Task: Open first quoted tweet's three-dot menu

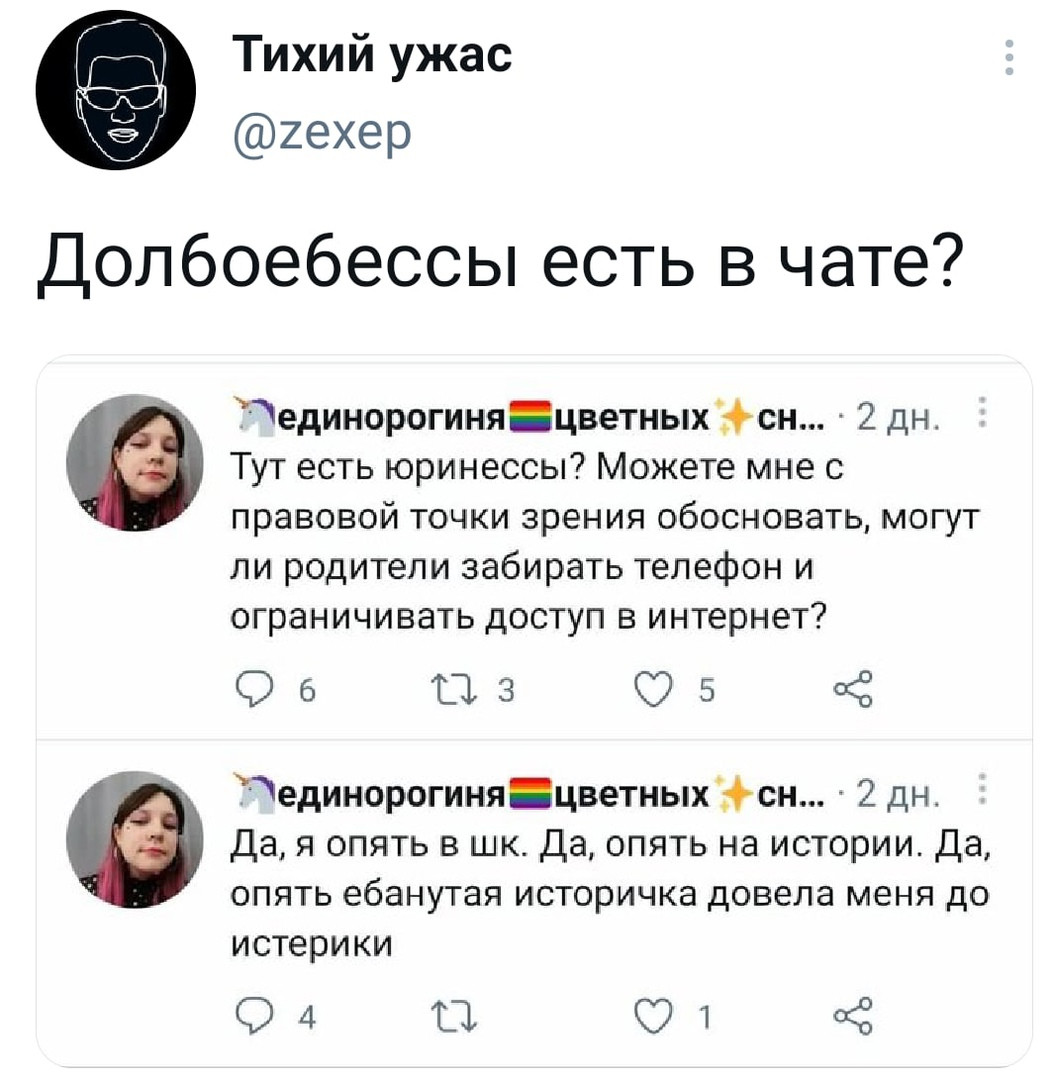Action: click(982, 412)
